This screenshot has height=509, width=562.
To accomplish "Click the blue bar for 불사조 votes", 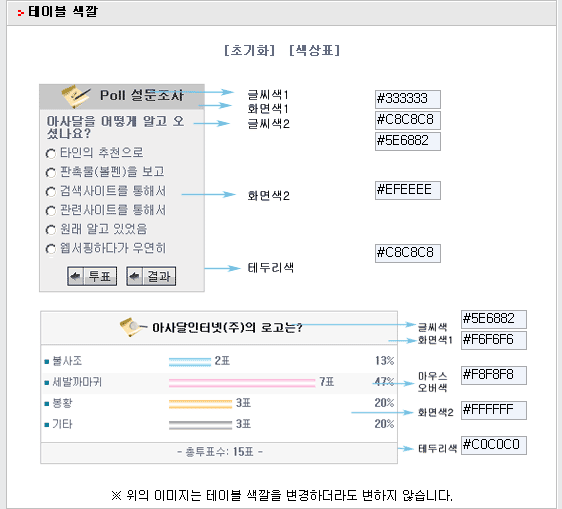I will click(190, 362).
